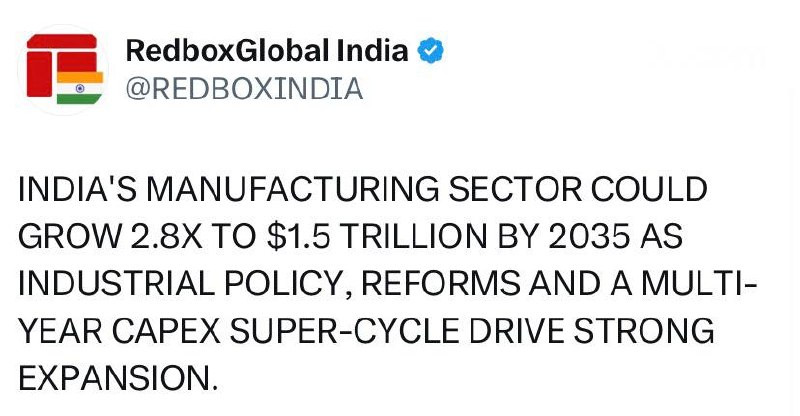This screenshot has width=800, height=416.
Task: Click the word INDIA'S starting the tweet
Action: pyautogui.click(x=78, y=189)
